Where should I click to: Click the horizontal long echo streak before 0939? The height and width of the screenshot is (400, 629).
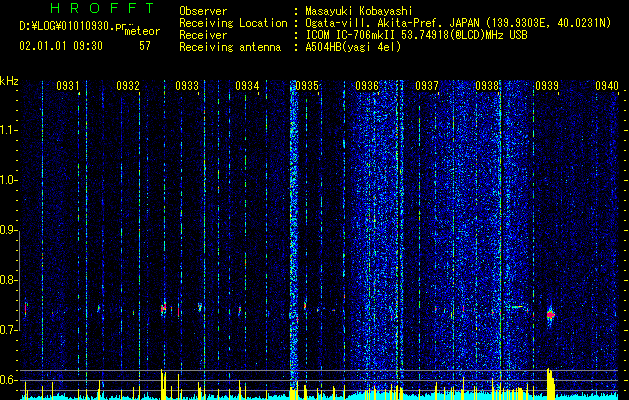517,307
